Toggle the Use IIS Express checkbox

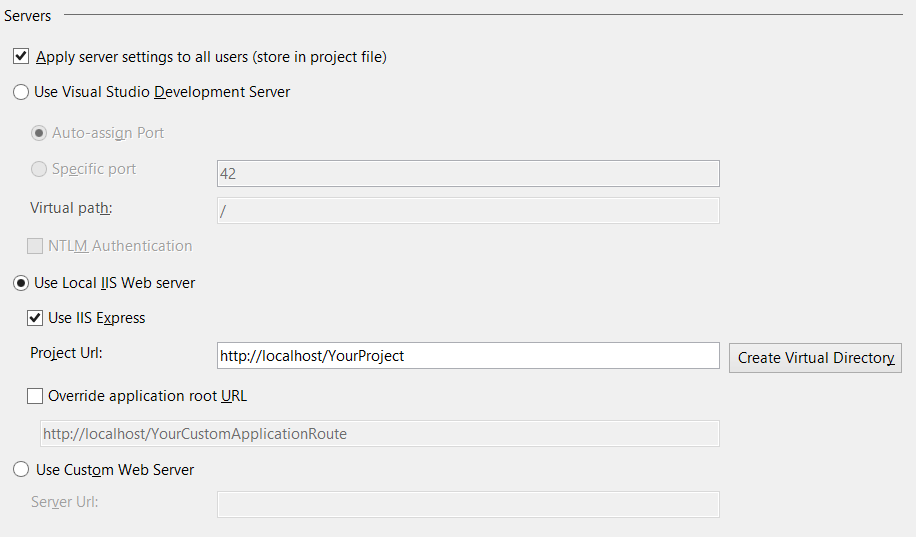click(x=35, y=318)
